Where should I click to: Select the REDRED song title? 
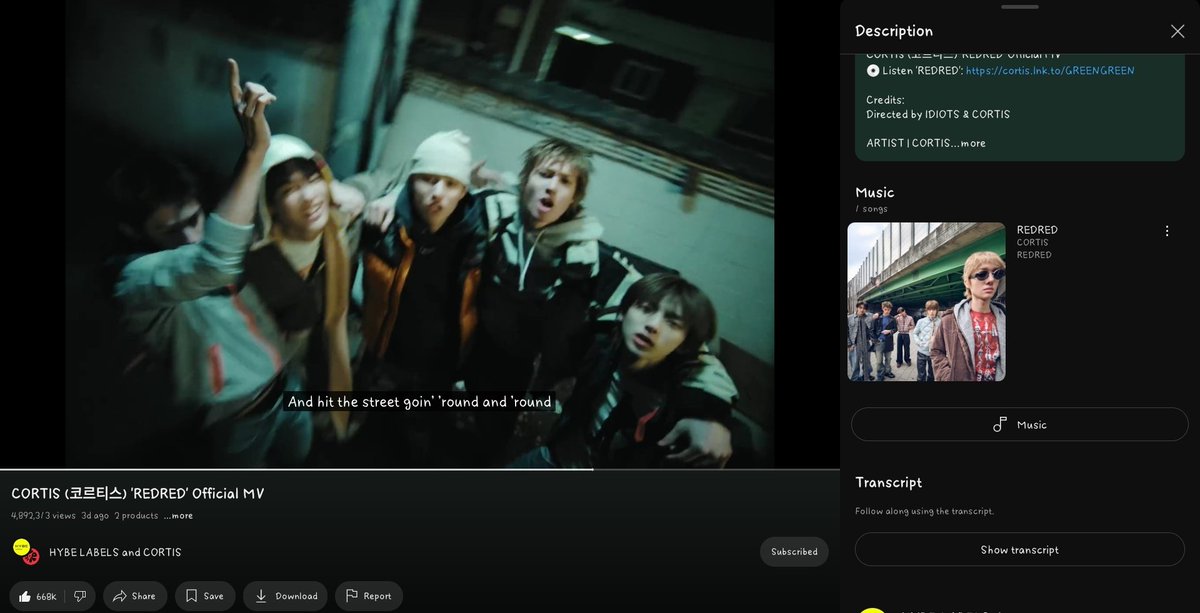pos(1037,230)
